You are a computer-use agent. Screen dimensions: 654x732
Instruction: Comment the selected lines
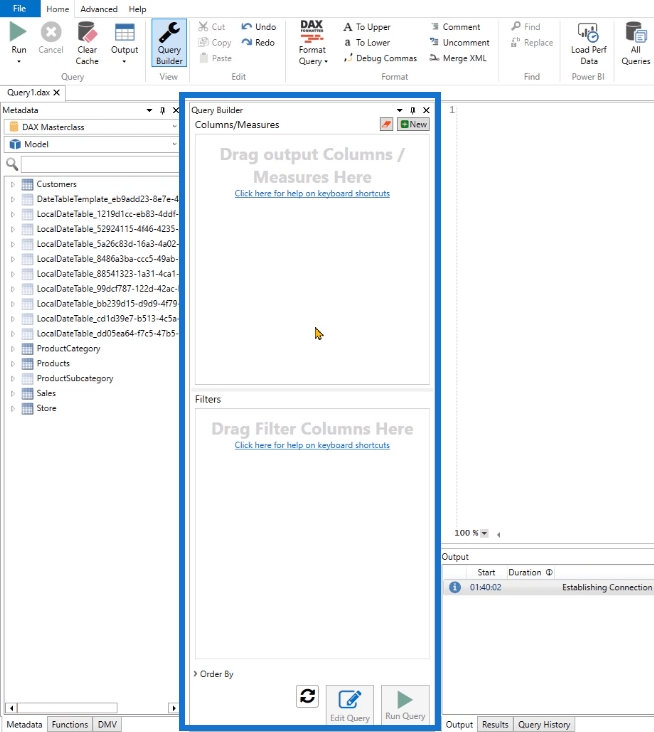[x=455, y=27]
